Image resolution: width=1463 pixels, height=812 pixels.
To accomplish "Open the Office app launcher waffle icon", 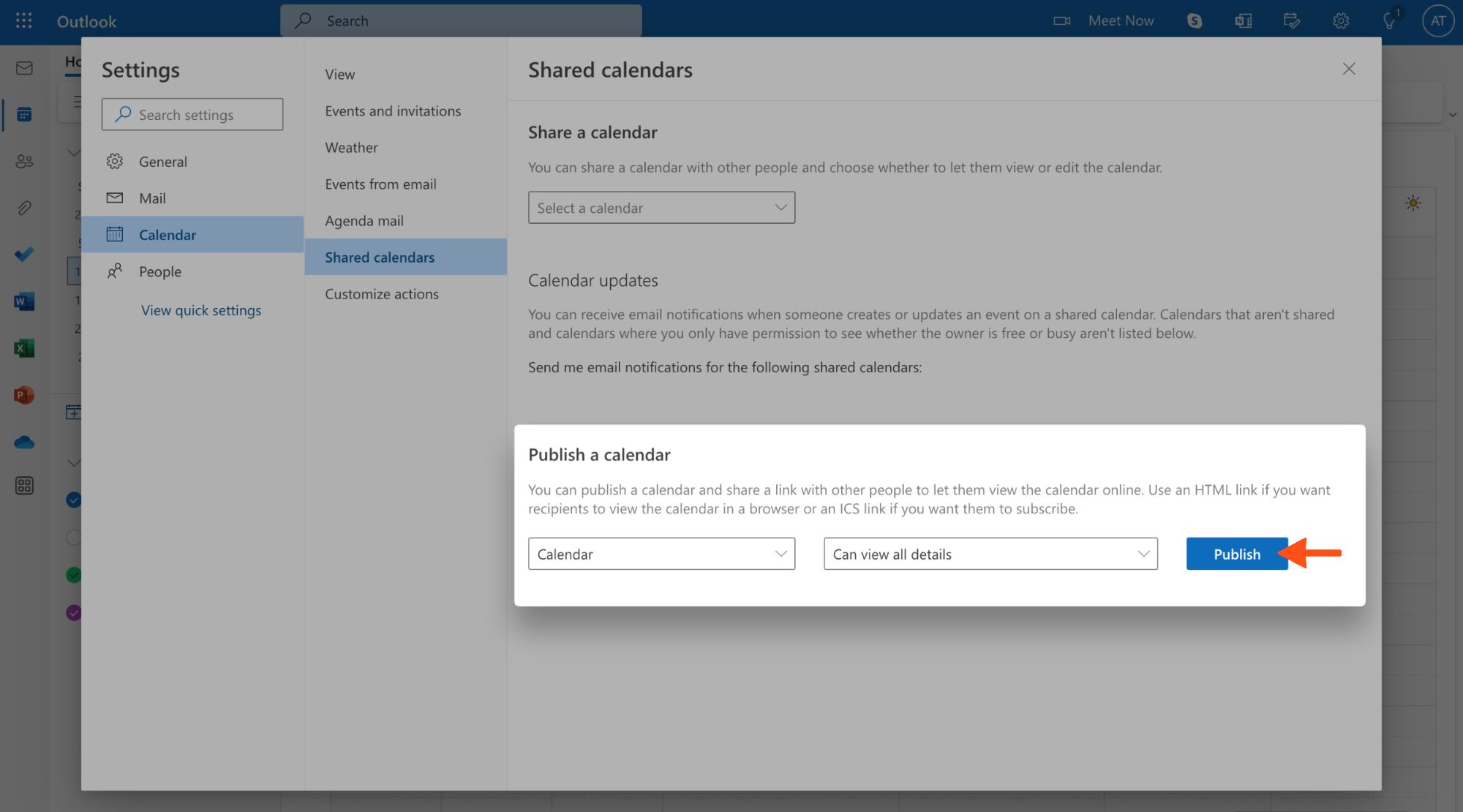I will click(23, 20).
